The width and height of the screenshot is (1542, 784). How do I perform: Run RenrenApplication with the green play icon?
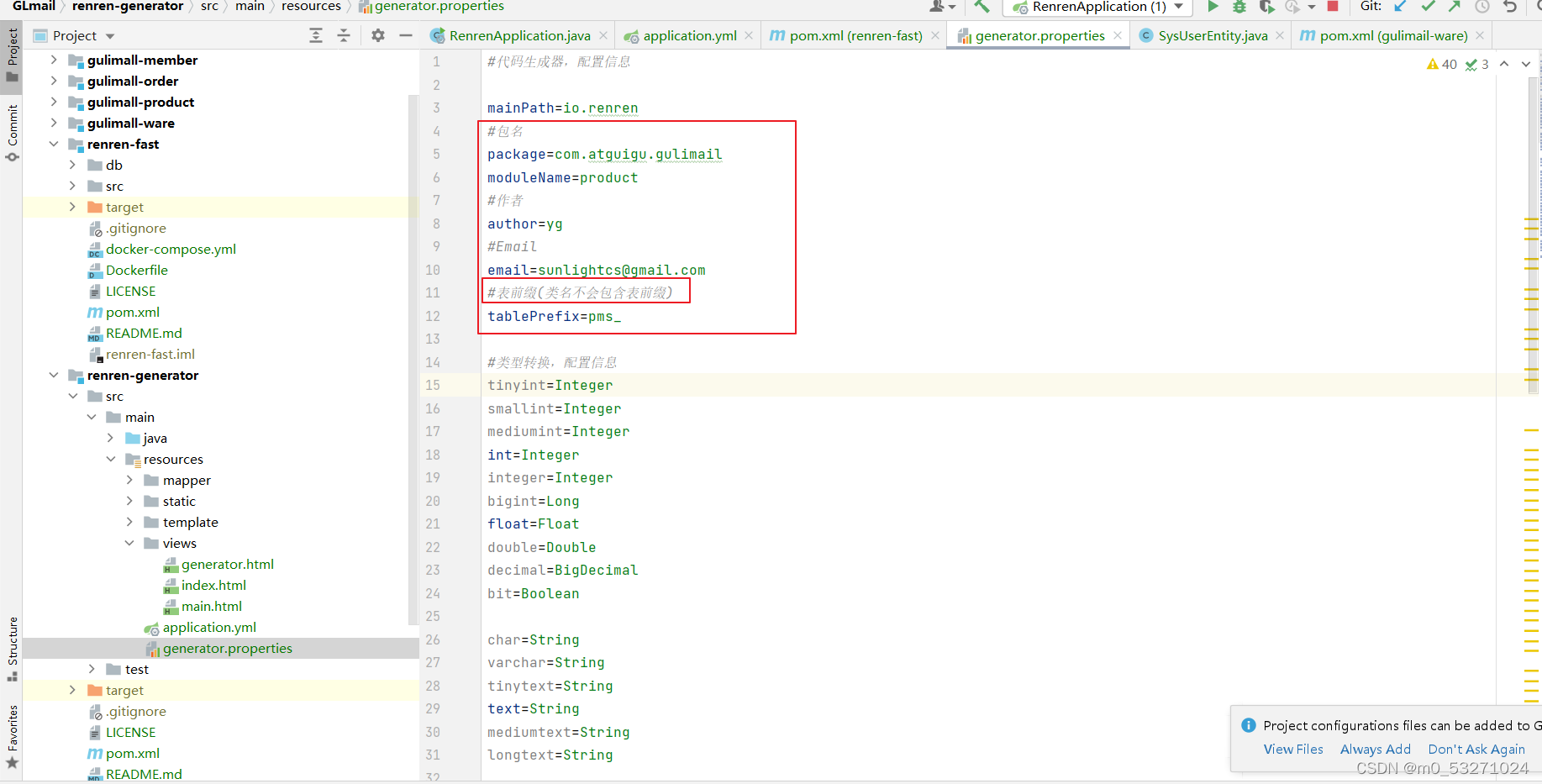pyautogui.click(x=1213, y=7)
